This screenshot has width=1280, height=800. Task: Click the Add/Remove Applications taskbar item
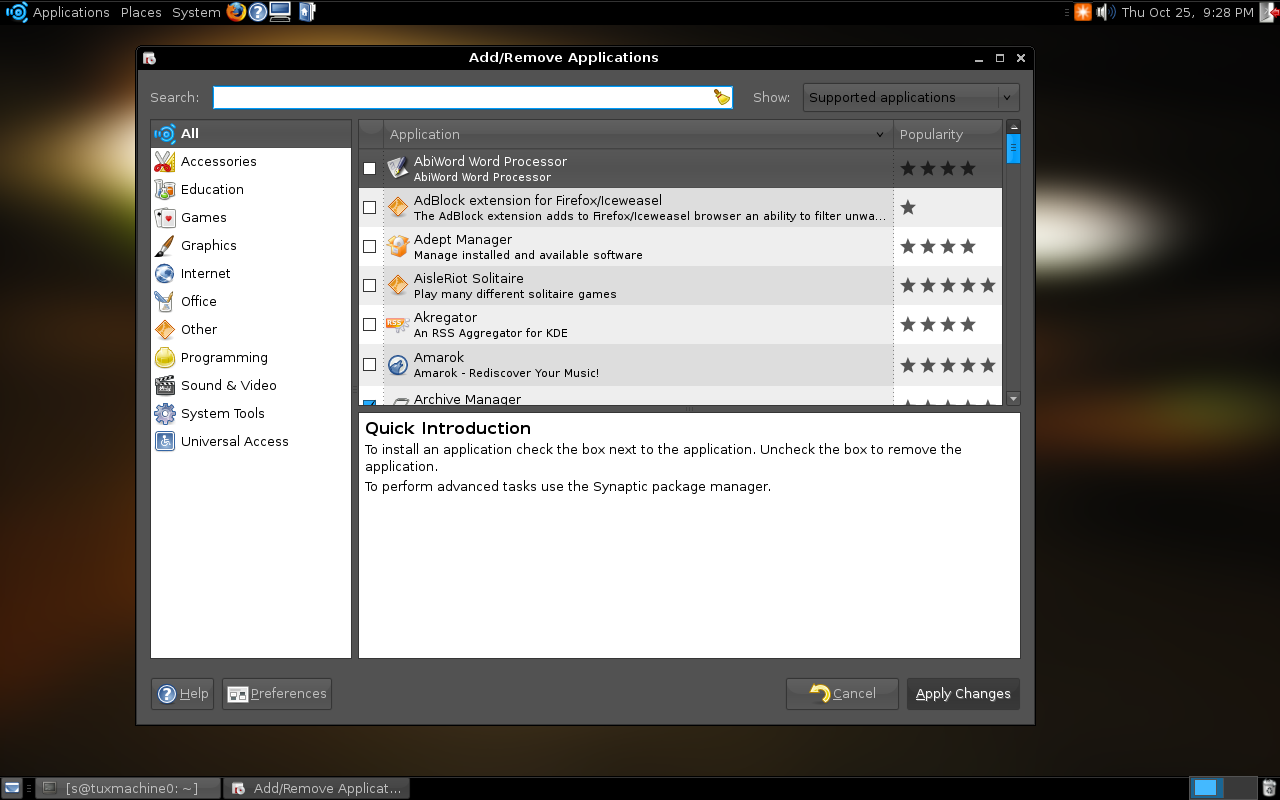[x=316, y=788]
